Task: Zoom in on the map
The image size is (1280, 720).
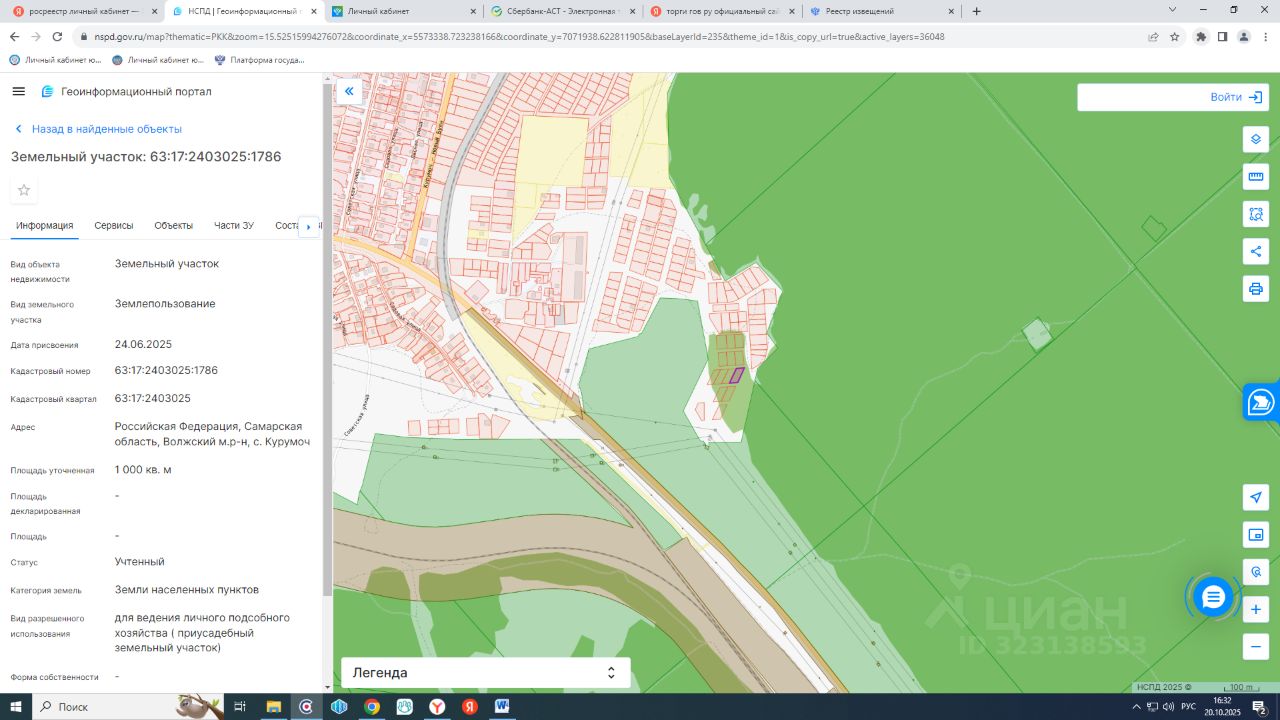Action: tap(1256, 609)
